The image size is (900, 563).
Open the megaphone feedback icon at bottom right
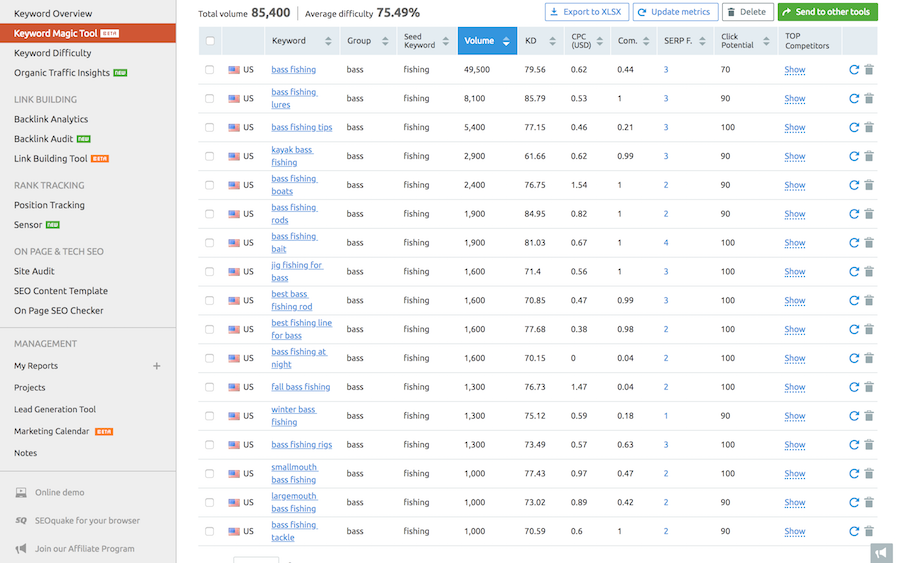click(x=882, y=553)
